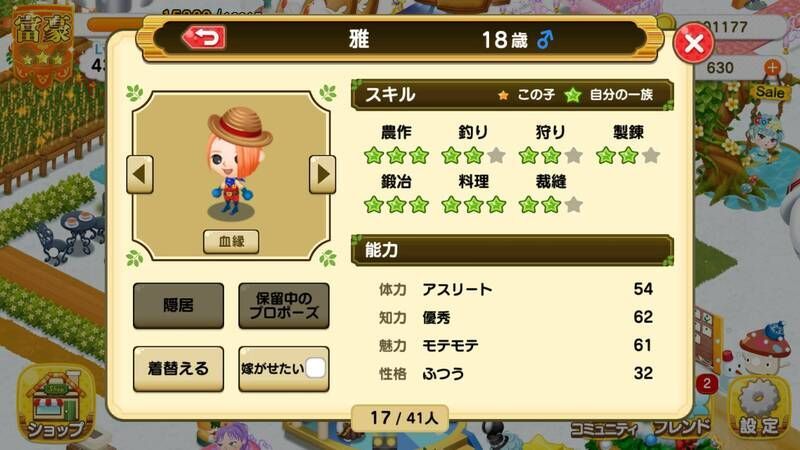Click the Sale sign on the map
This screenshot has width=800, height=450.
[770, 92]
